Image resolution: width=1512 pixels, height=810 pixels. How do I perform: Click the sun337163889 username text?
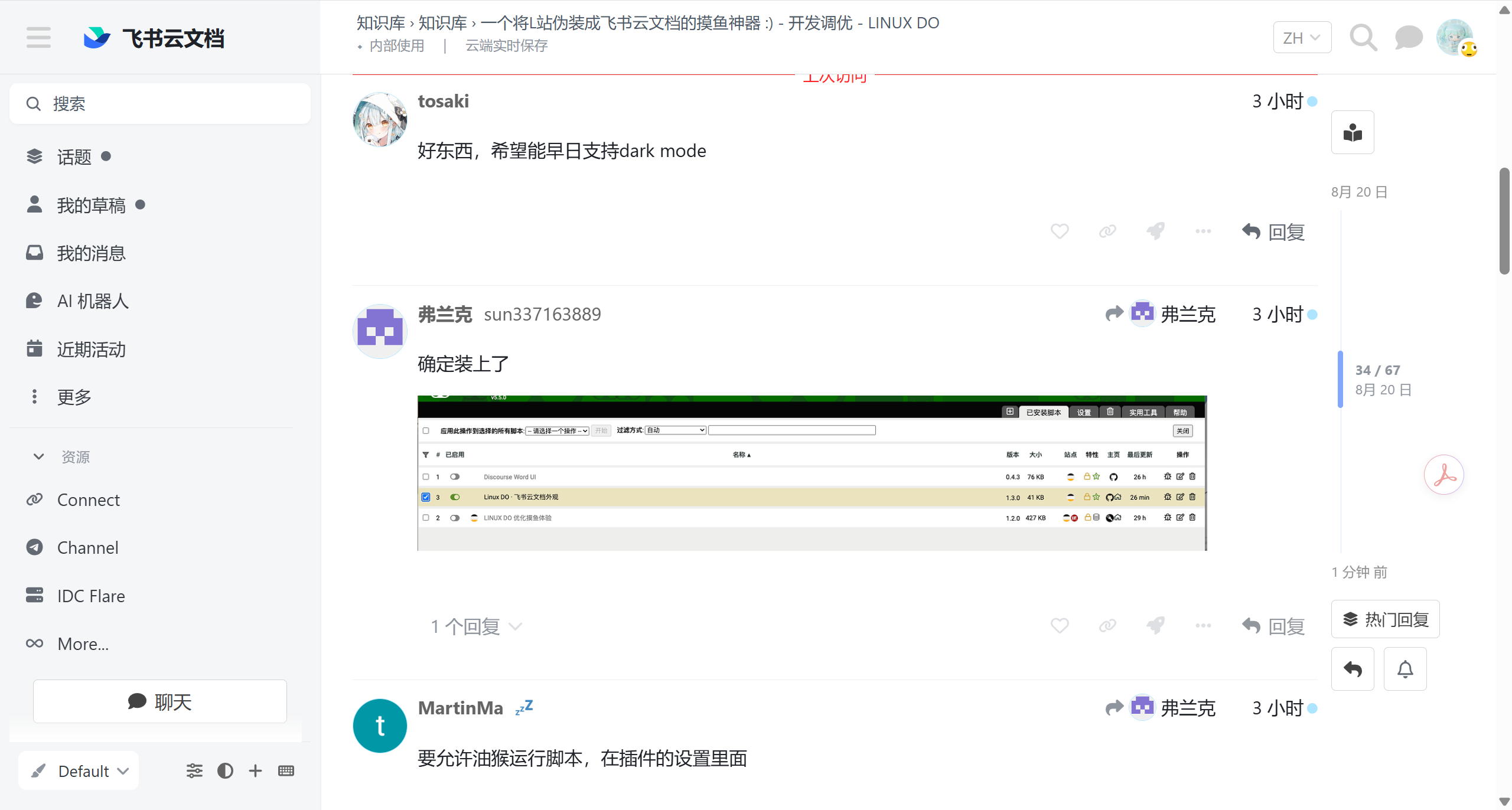[x=542, y=315]
